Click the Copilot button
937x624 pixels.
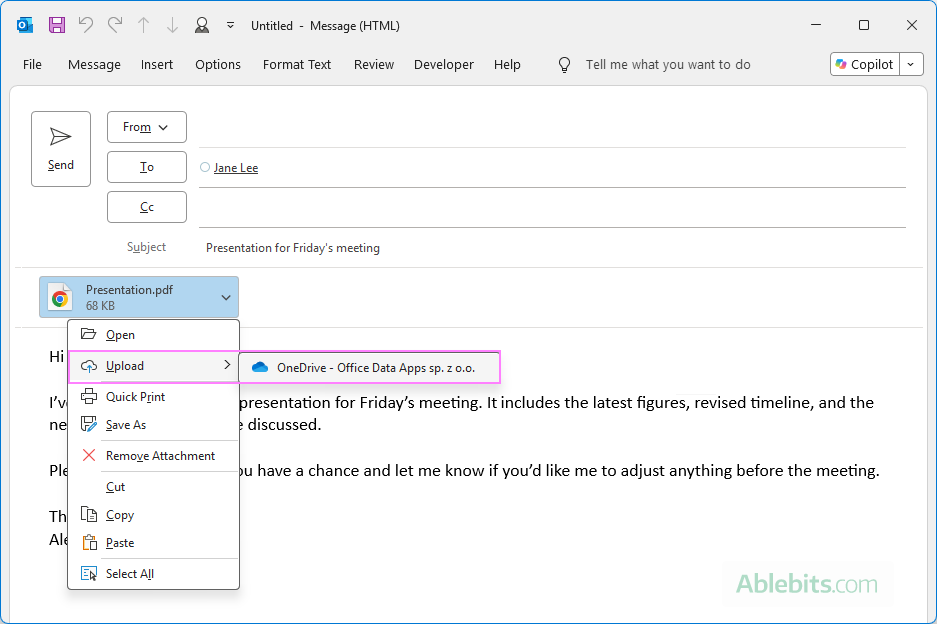(x=865, y=65)
